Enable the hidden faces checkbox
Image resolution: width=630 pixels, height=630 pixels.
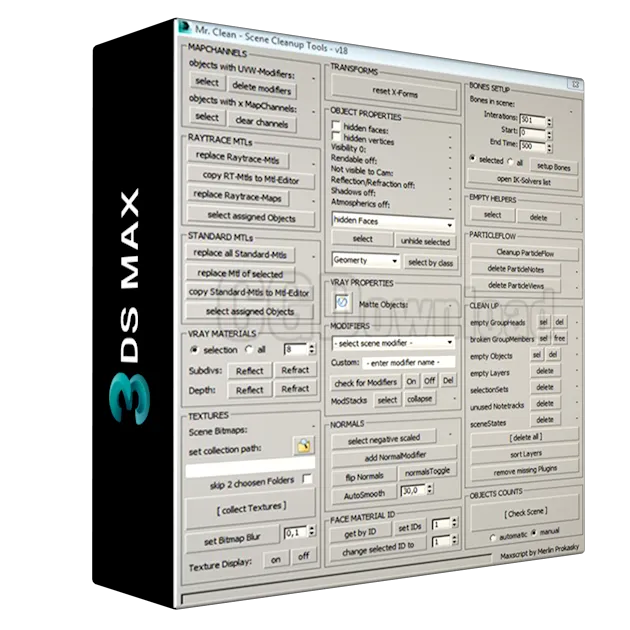336,125
